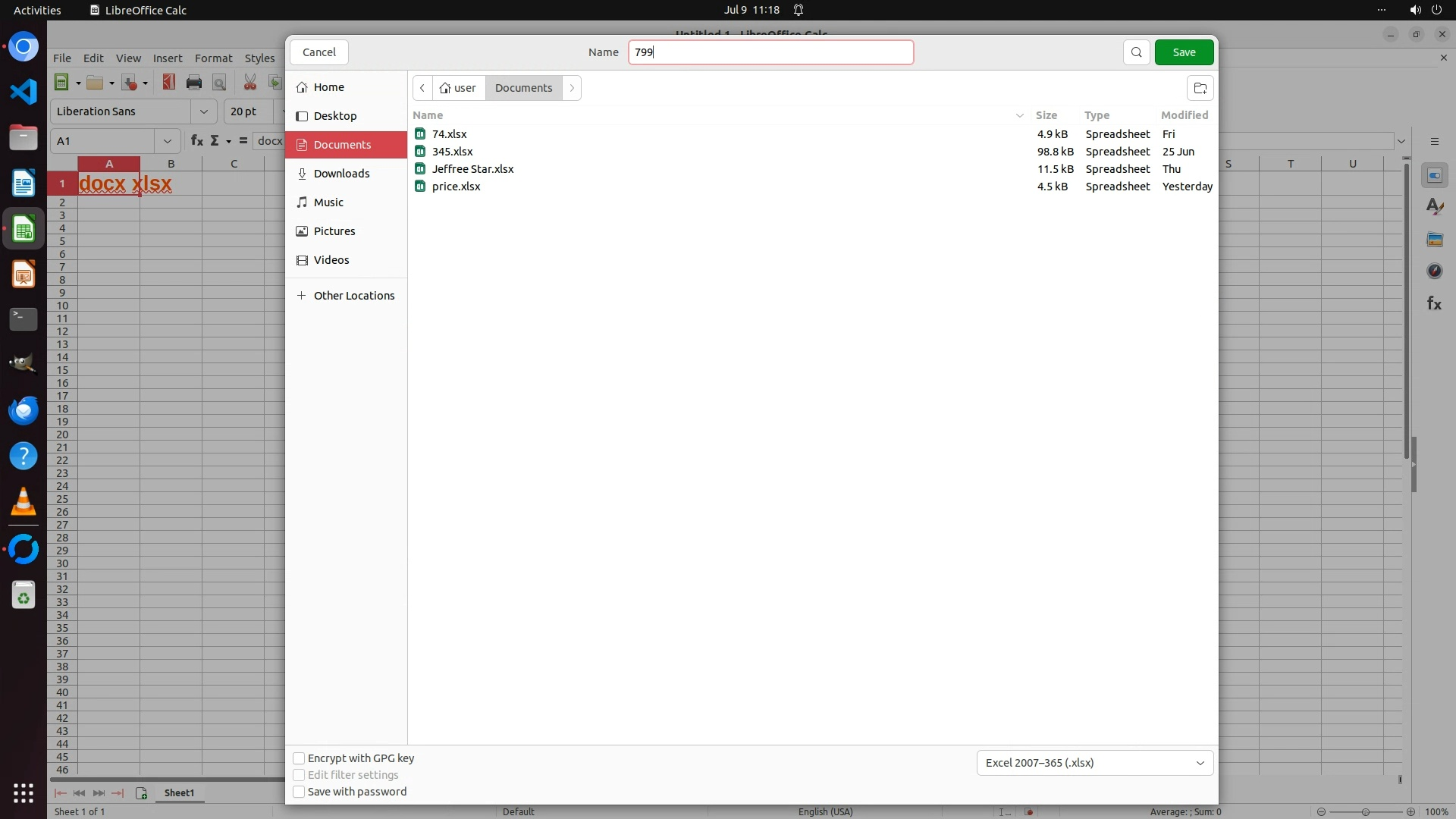The height and width of the screenshot is (819, 1456).
Task: Create new folder with folder icon button
Action: pos(1200,88)
